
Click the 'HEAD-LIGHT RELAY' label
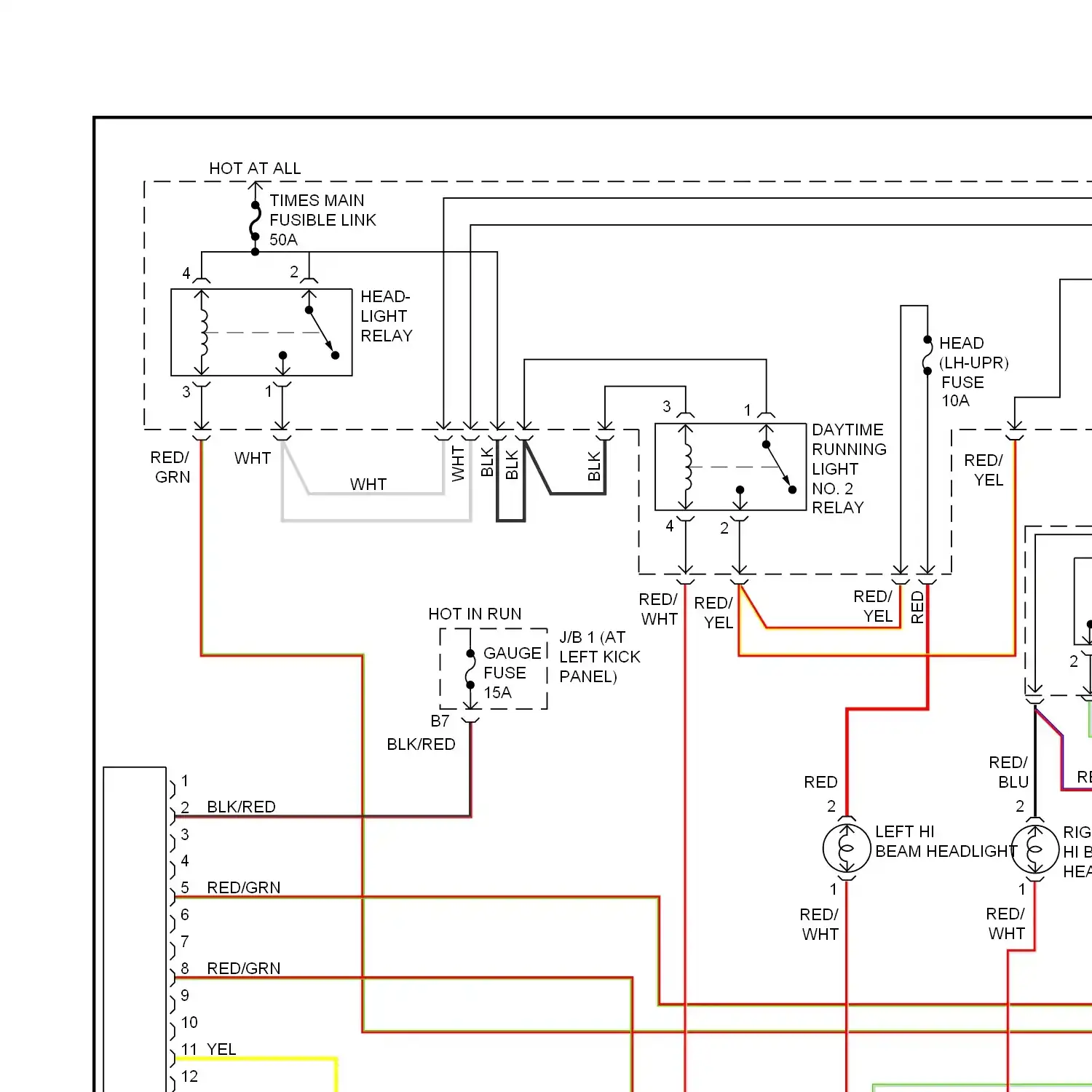pos(387,316)
